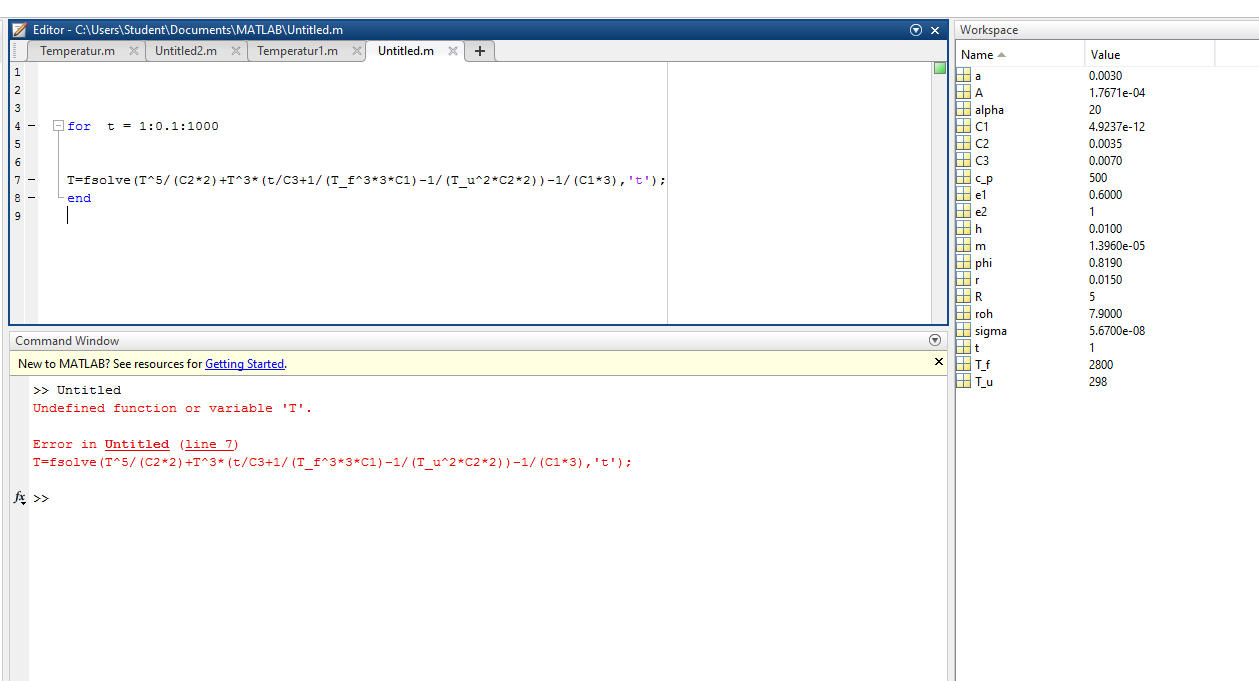Switch to Temperatur1.m tab
The width and height of the screenshot is (1259, 681).
tap(297, 51)
